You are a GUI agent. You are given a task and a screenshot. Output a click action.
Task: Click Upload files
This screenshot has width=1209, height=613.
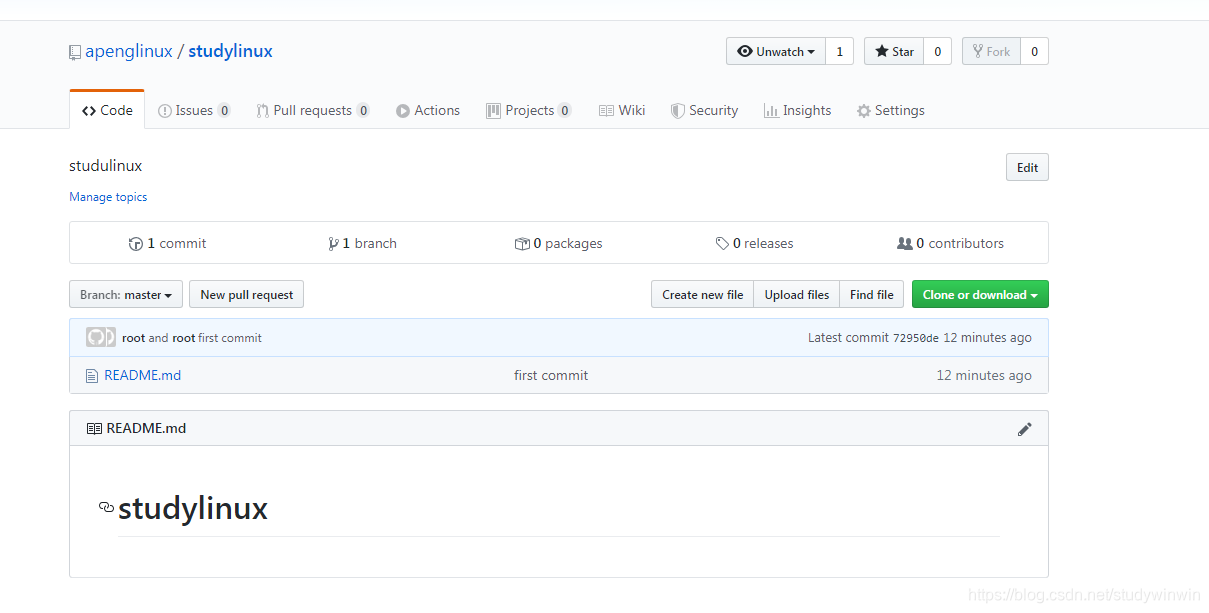tap(797, 294)
